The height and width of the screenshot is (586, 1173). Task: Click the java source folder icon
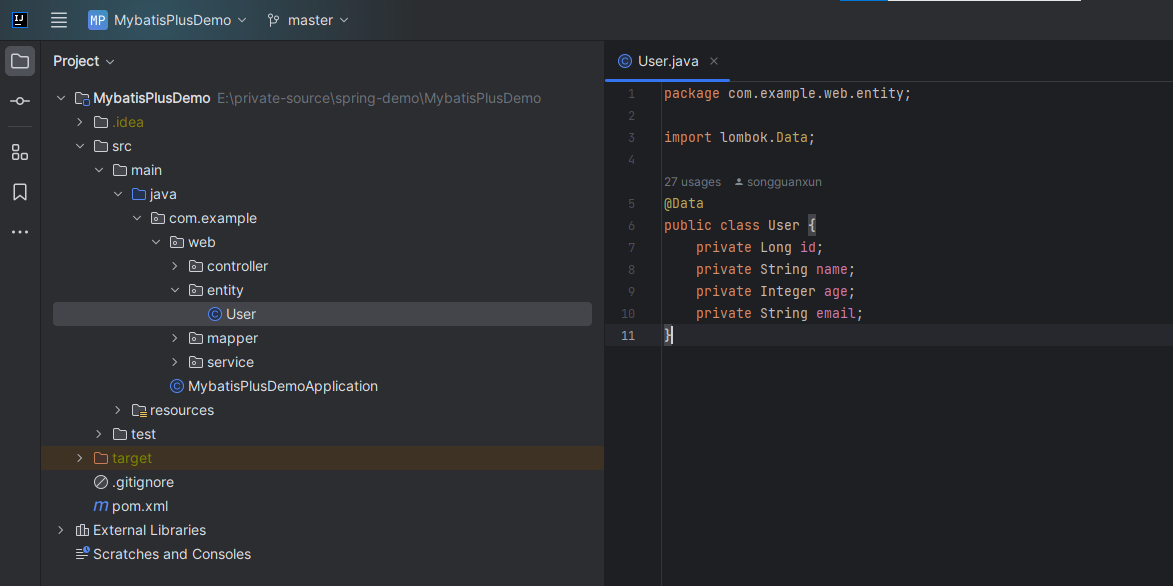[x=138, y=195]
